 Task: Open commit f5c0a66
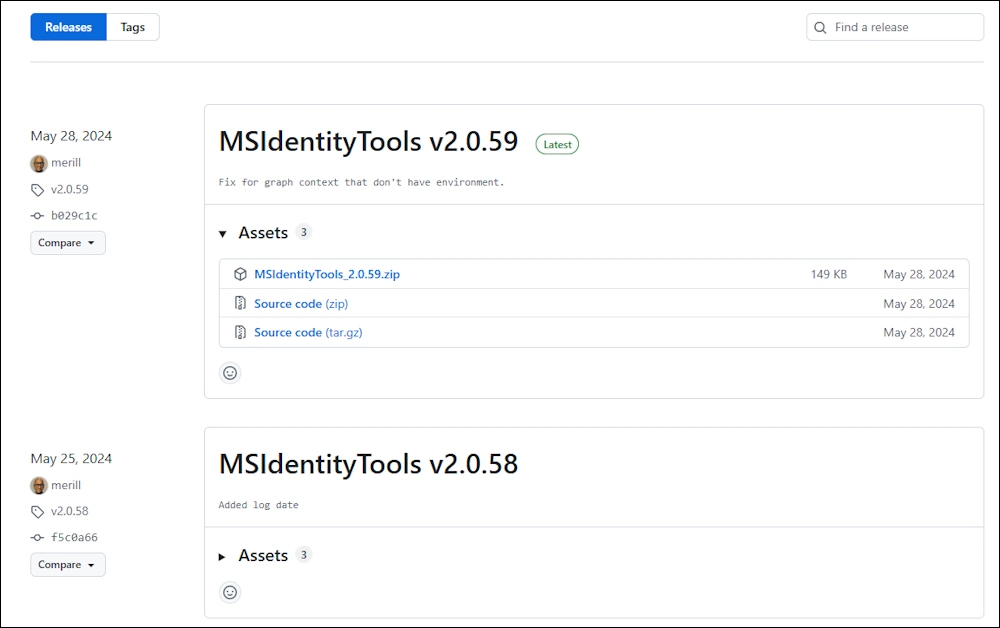click(74, 538)
